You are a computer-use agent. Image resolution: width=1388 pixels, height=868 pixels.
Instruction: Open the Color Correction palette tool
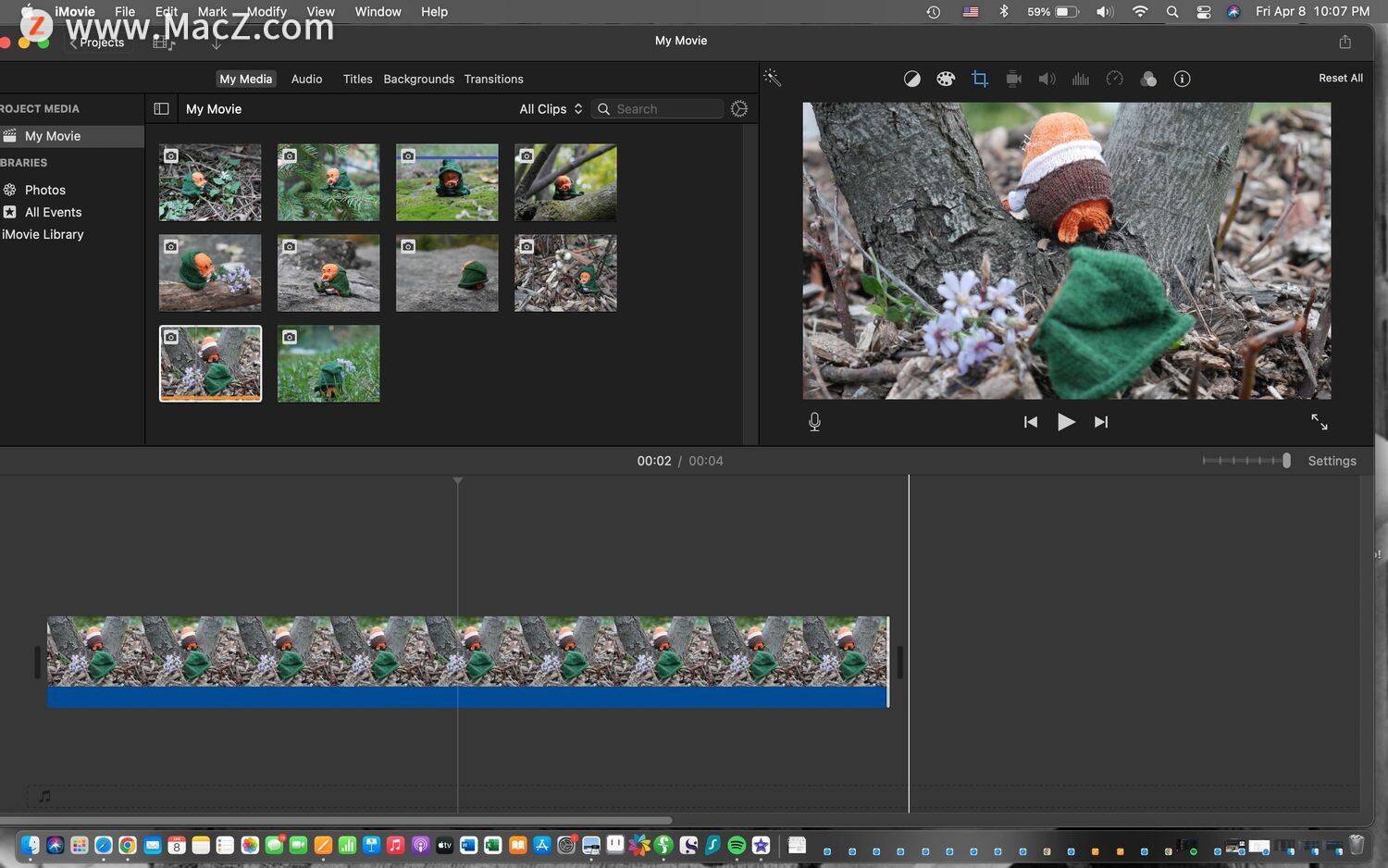click(x=945, y=79)
